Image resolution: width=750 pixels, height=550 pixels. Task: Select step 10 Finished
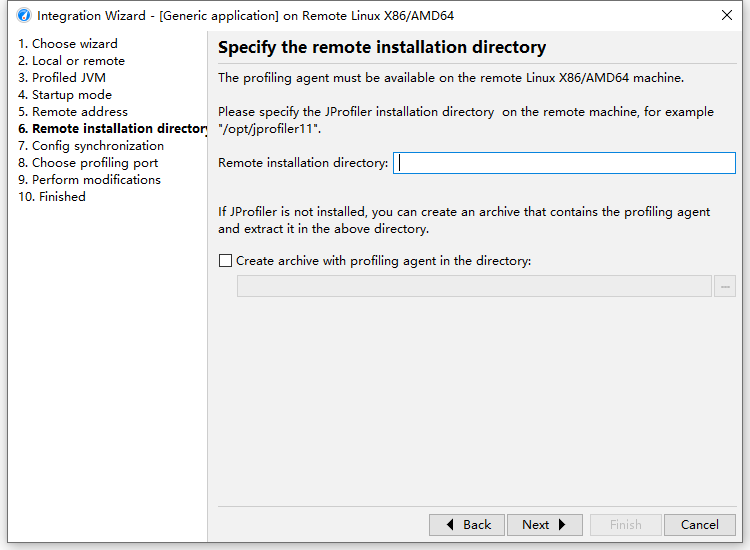coord(52,197)
